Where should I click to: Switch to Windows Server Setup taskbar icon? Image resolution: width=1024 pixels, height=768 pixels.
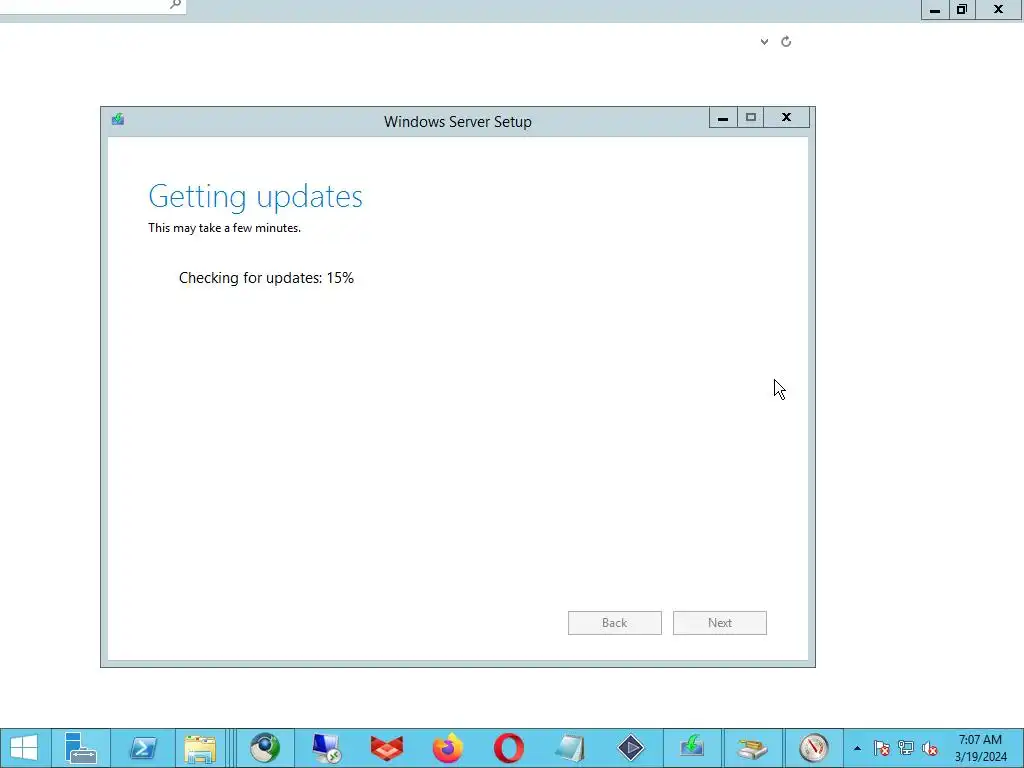(692, 748)
